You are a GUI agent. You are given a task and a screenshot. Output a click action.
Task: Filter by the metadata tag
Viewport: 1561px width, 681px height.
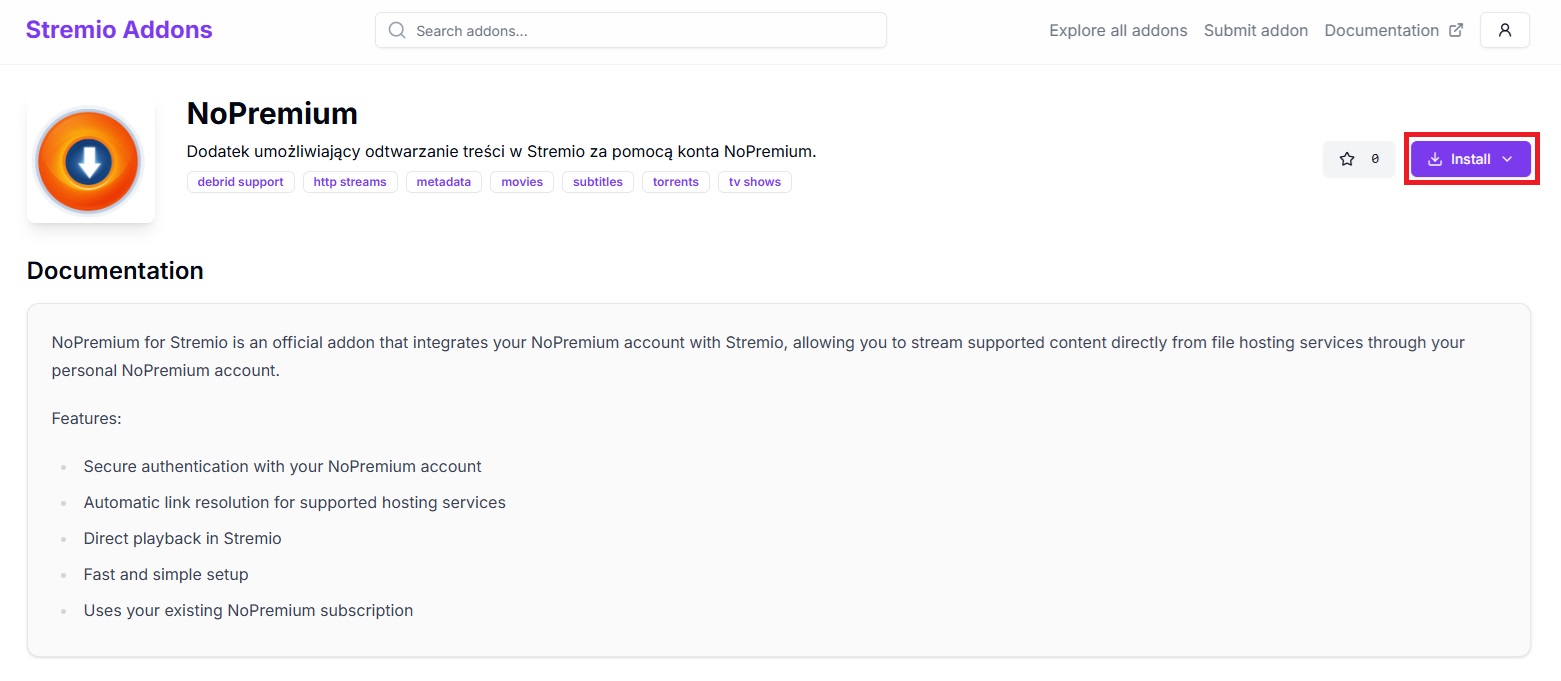pos(444,182)
